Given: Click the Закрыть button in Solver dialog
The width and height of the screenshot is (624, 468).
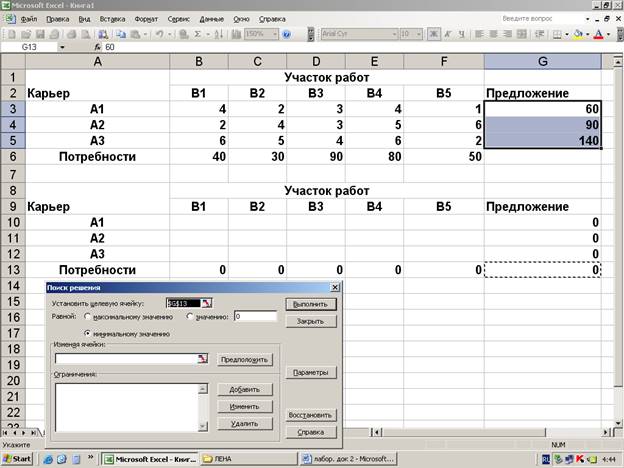Looking at the screenshot, I should (x=311, y=321).
